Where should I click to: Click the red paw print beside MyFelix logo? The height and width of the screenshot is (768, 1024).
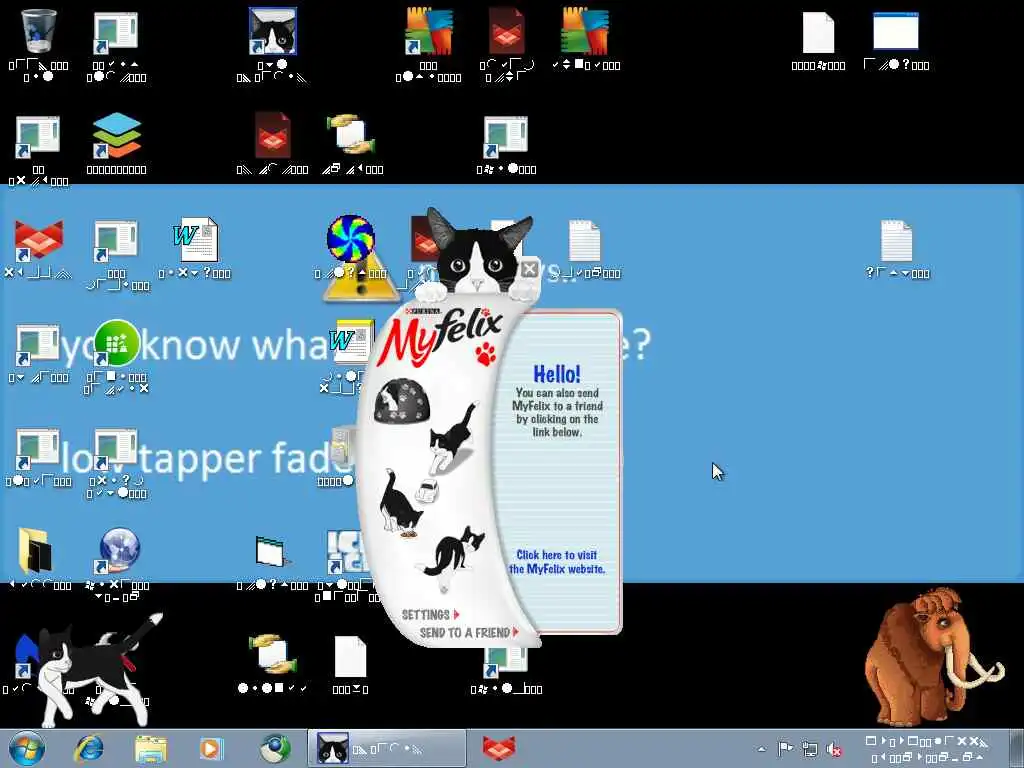[x=485, y=354]
